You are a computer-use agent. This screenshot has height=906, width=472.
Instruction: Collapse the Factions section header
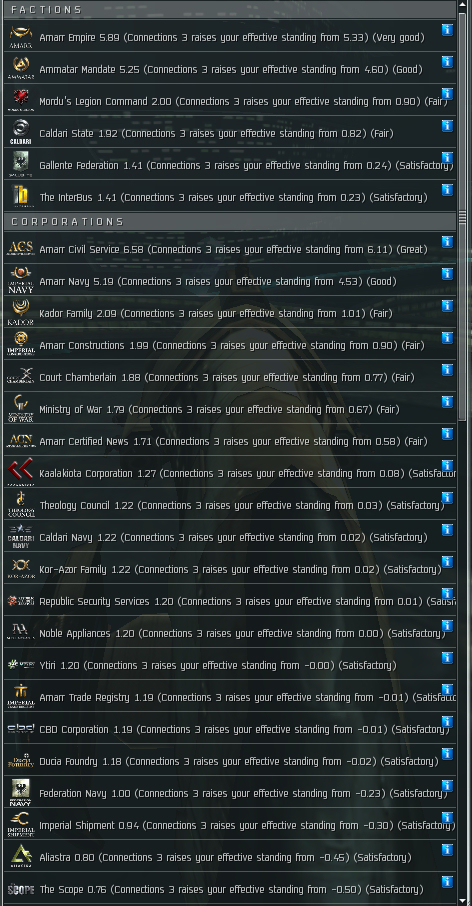tap(230, 10)
